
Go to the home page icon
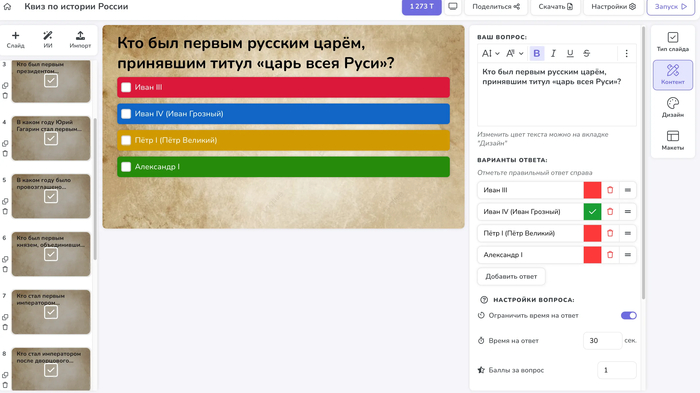[7, 7]
